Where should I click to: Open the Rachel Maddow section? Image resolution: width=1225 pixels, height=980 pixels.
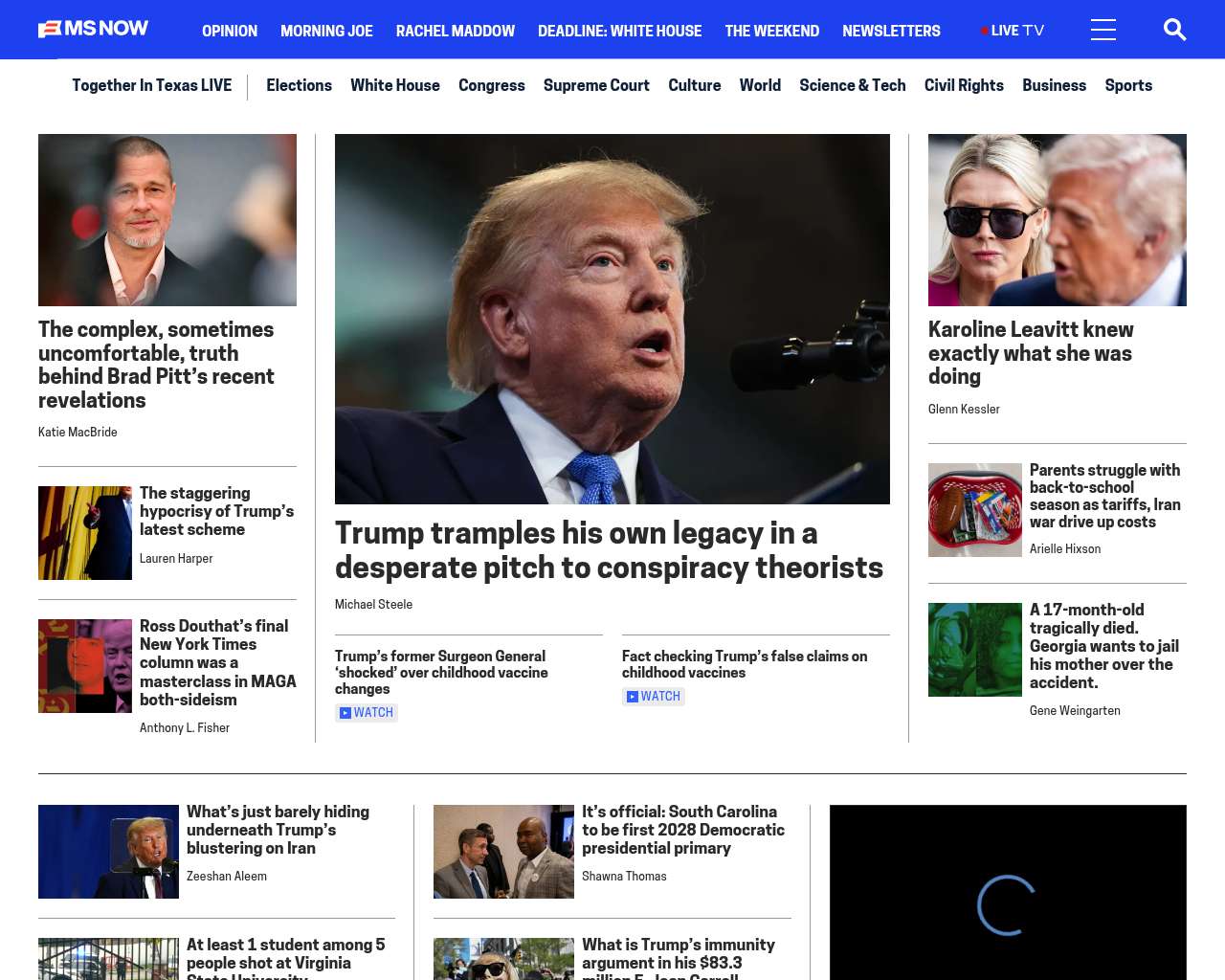456,31
